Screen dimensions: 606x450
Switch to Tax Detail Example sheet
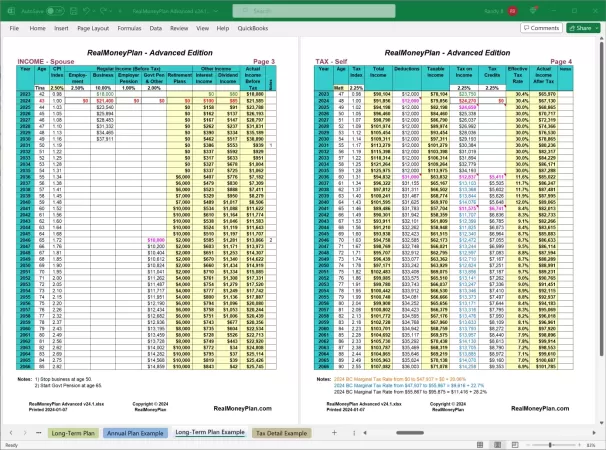(281, 432)
